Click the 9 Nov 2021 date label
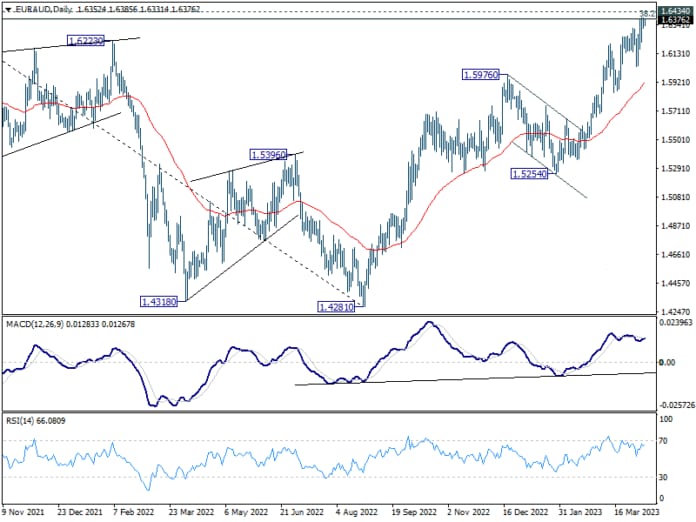This screenshot has width=696, height=522. [24, 512]
